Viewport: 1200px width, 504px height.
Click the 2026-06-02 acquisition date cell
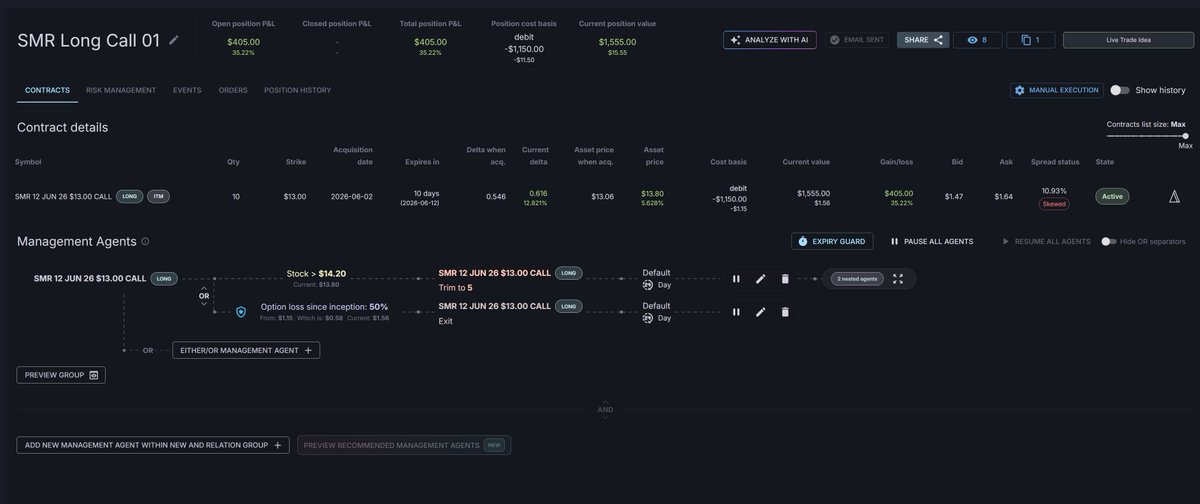(352, 197)
